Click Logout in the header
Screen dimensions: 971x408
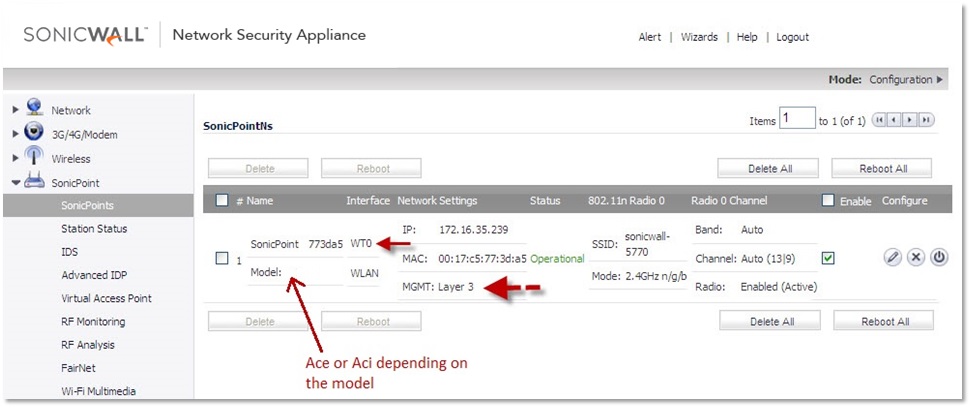click(x=793, y=37)
